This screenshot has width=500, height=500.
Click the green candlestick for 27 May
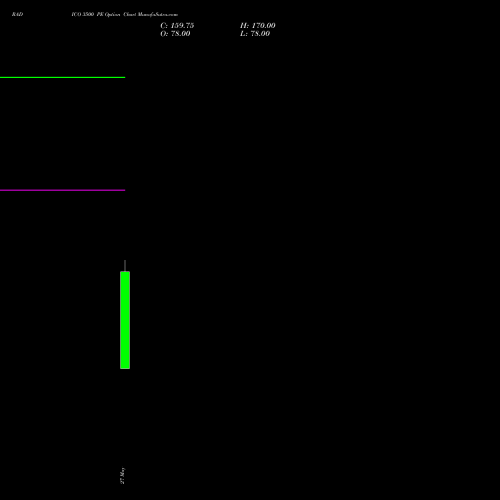pos(125,320)
